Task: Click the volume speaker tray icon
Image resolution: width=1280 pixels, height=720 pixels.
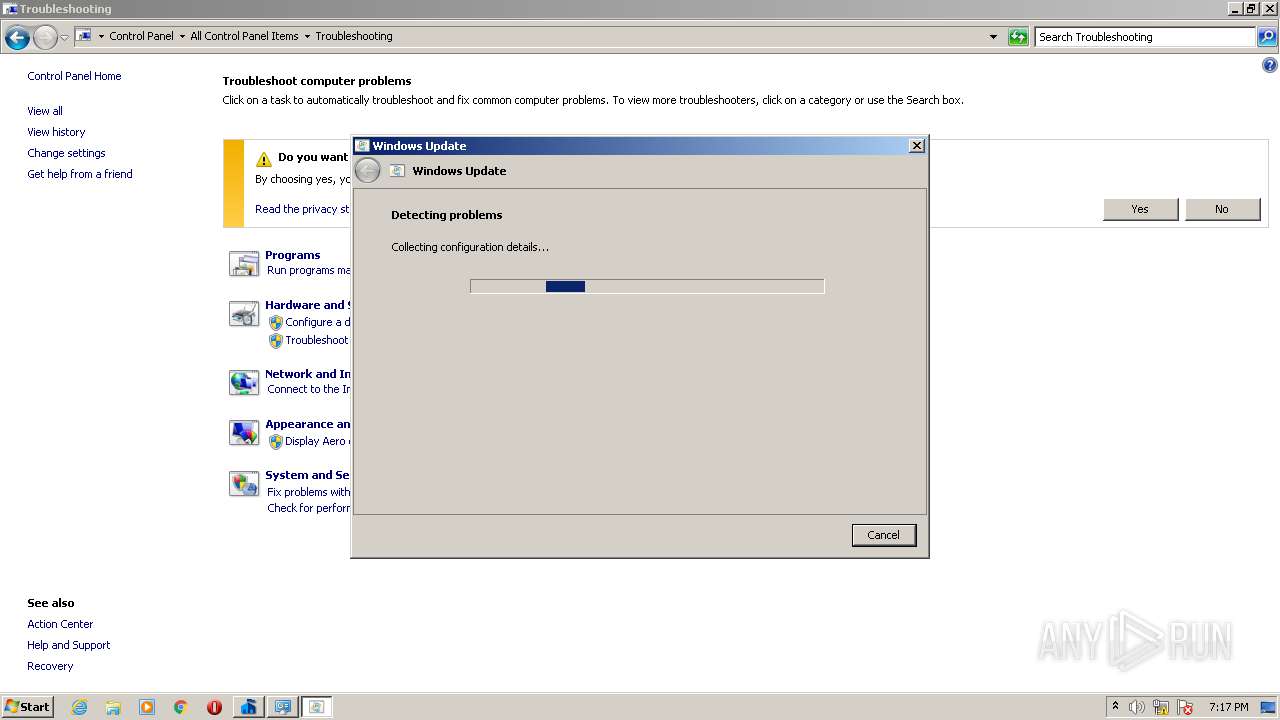Action: coord(1137,707)
